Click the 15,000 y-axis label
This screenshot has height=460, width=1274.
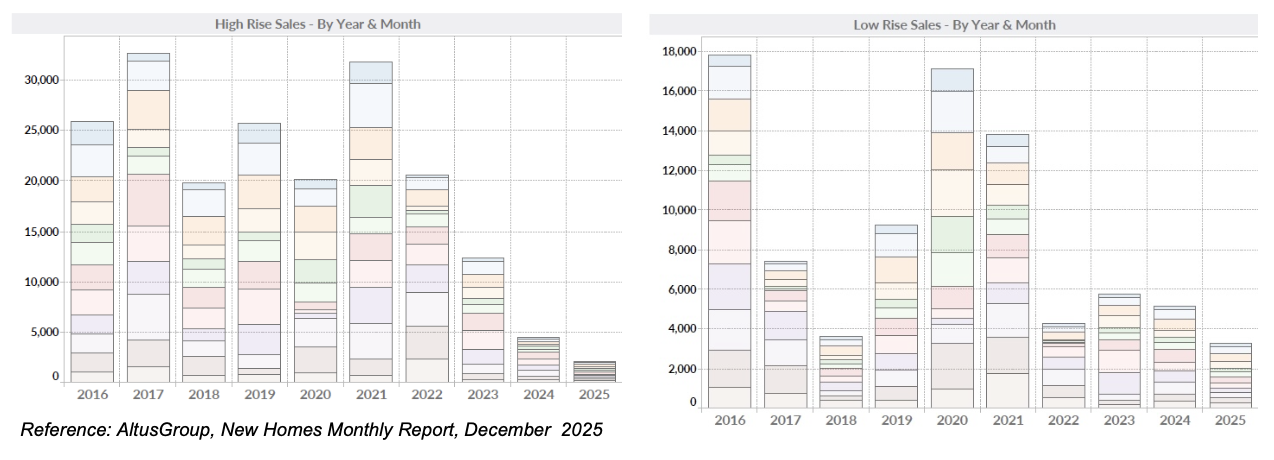[42, 232]
